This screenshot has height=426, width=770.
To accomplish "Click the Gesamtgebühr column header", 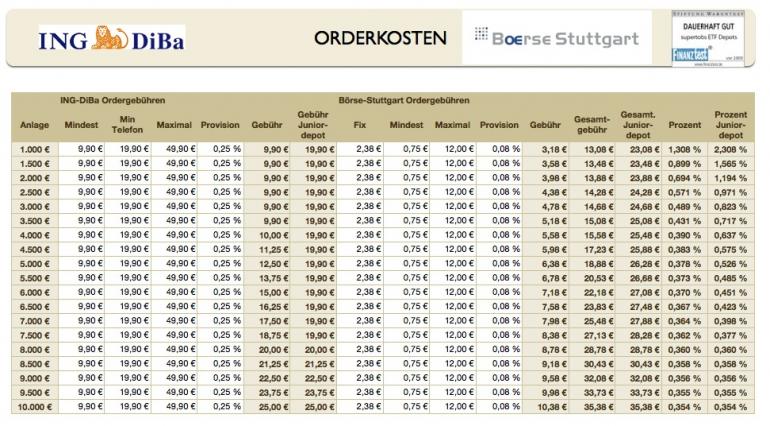I will coord(592,125).
